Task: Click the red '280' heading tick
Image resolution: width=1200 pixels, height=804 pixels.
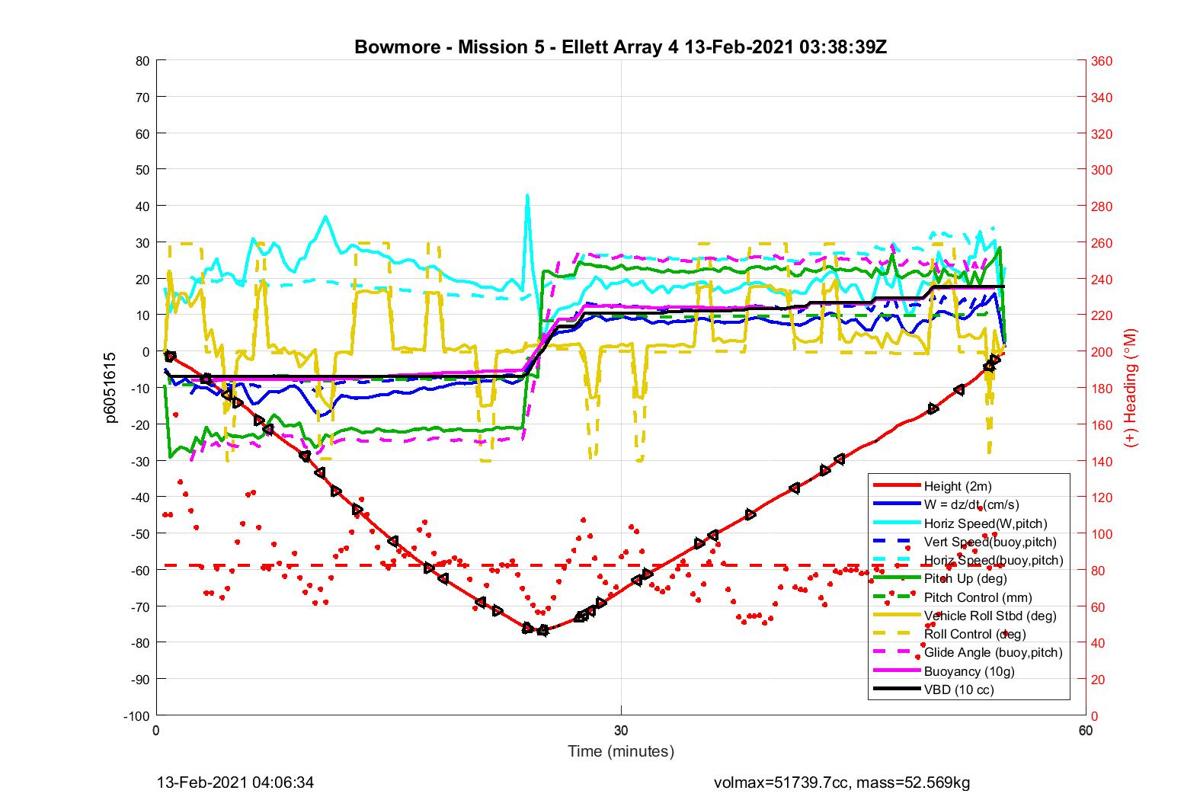Action: tap(1103, 207)
